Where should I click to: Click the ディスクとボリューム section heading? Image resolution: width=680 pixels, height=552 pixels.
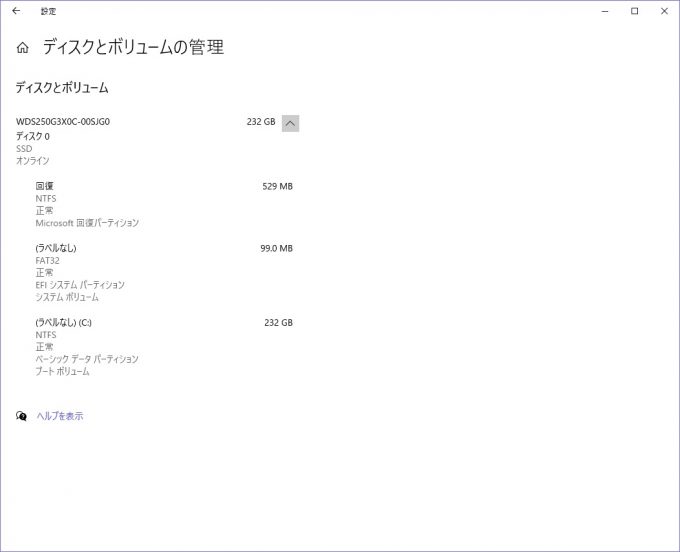tap(62, 88)
